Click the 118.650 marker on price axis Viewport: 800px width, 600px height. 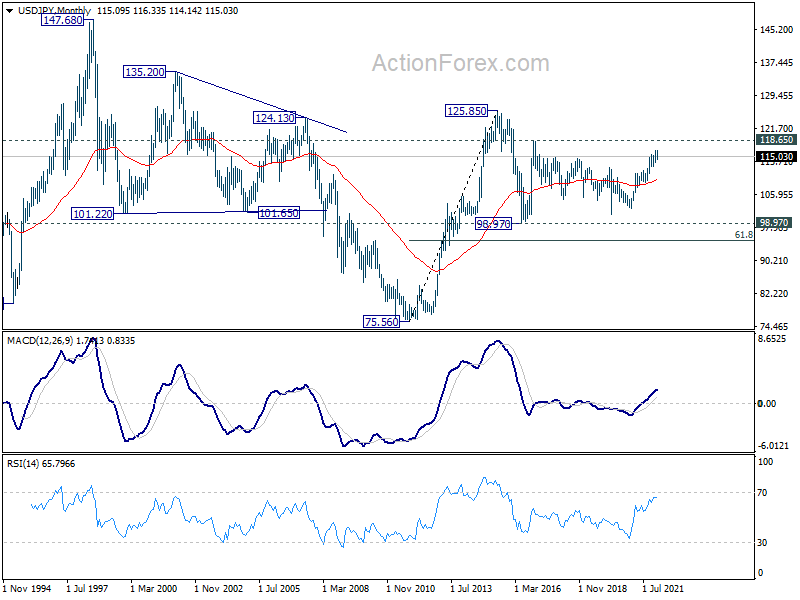(777, 141)
